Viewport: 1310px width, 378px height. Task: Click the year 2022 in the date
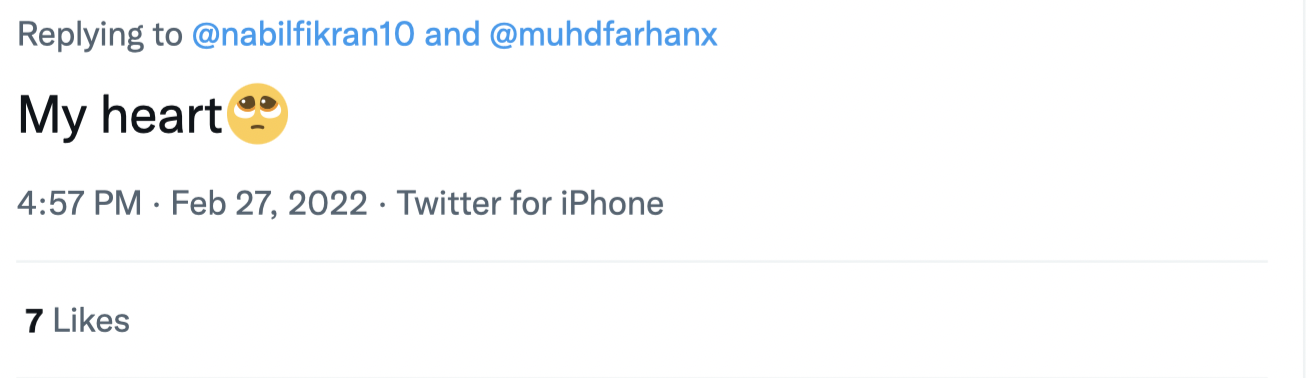(x=327, y=204)
